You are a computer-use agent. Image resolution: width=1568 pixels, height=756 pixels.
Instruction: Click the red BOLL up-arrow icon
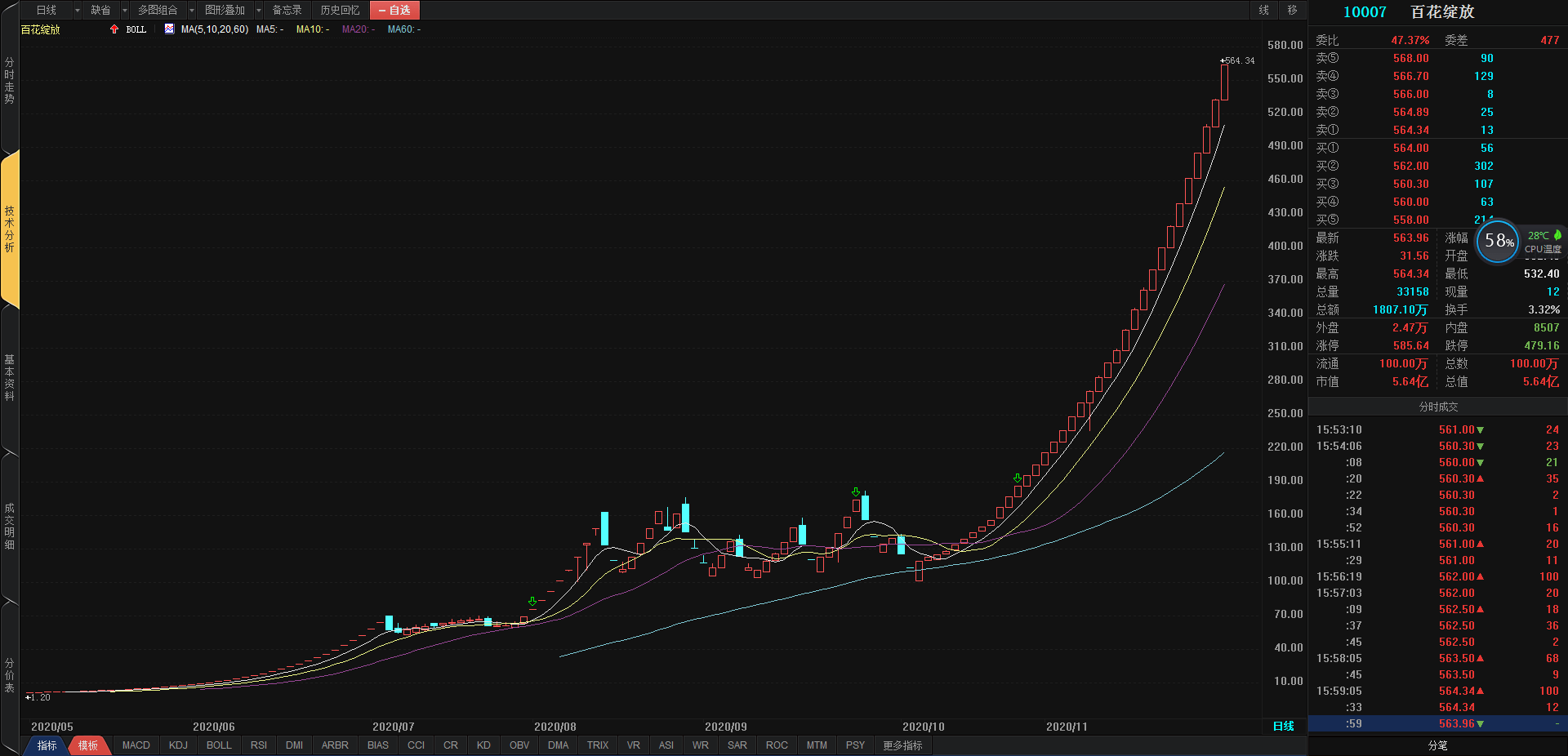coord(114,29)
